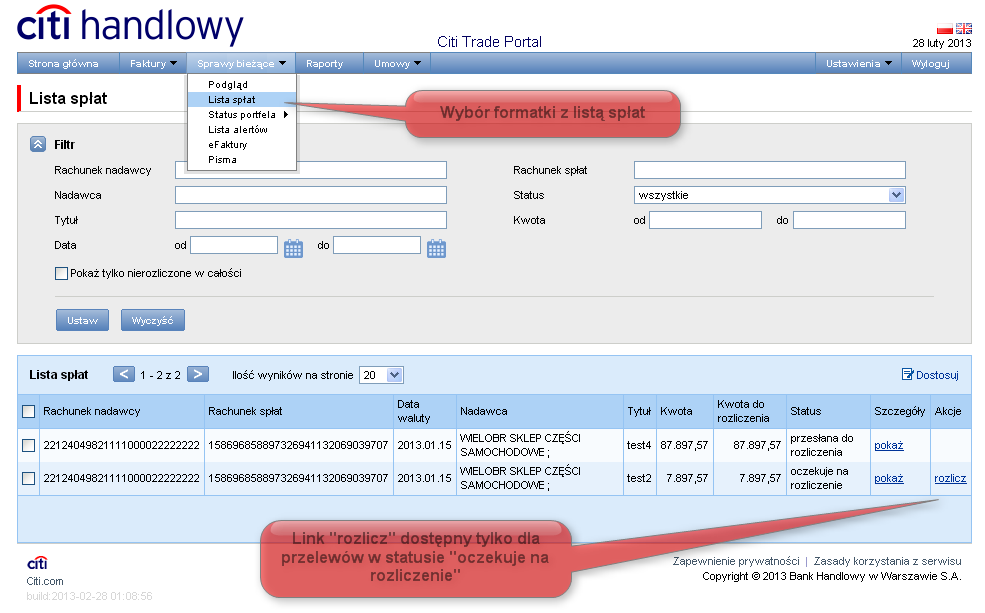985x613 pixels.
Task: Open 'Zasady korzystania z serwisu' footer link
Action: pyautogui.click(x=888, y=561)
